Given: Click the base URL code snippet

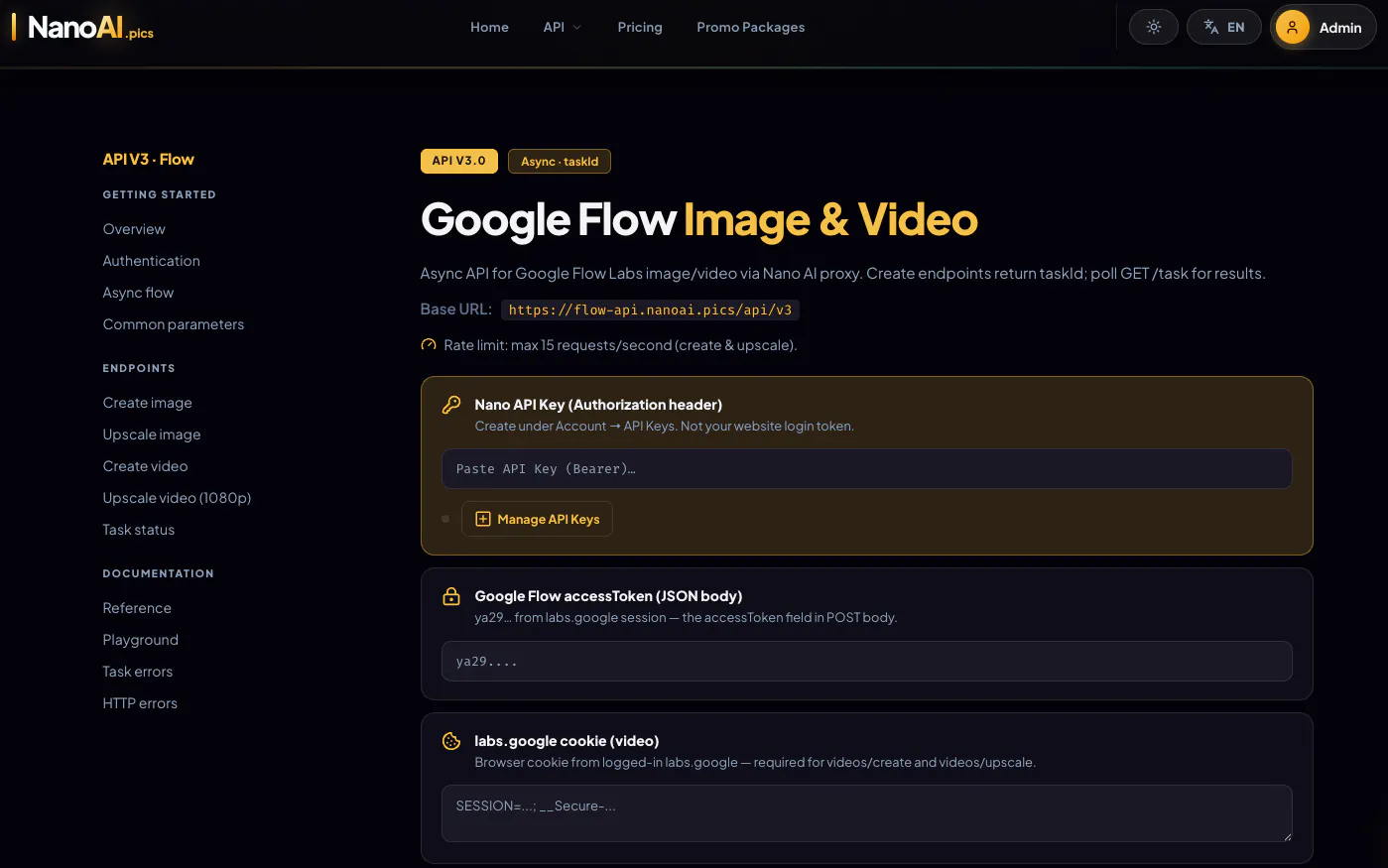Looking at the screenshot, I should 650,310.
